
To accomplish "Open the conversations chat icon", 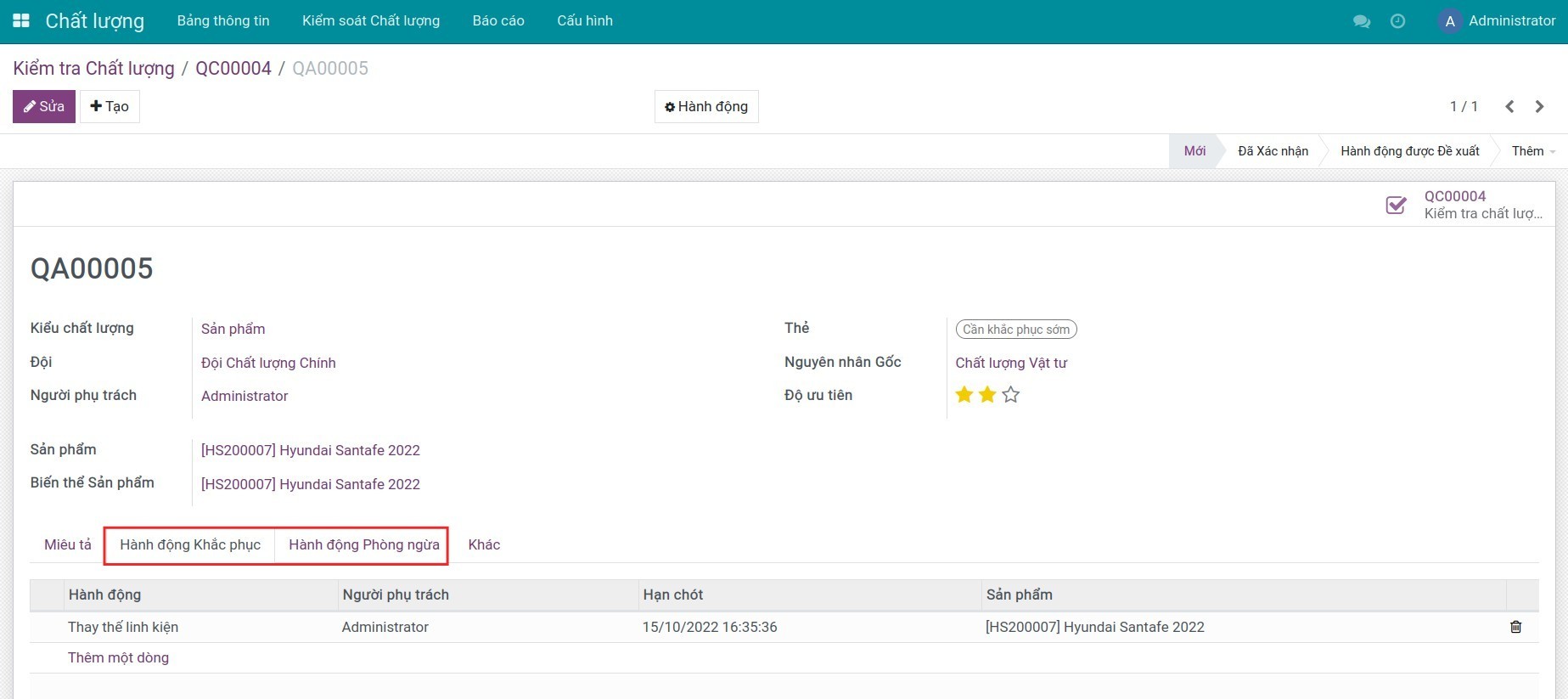I will coord(1361,21).
